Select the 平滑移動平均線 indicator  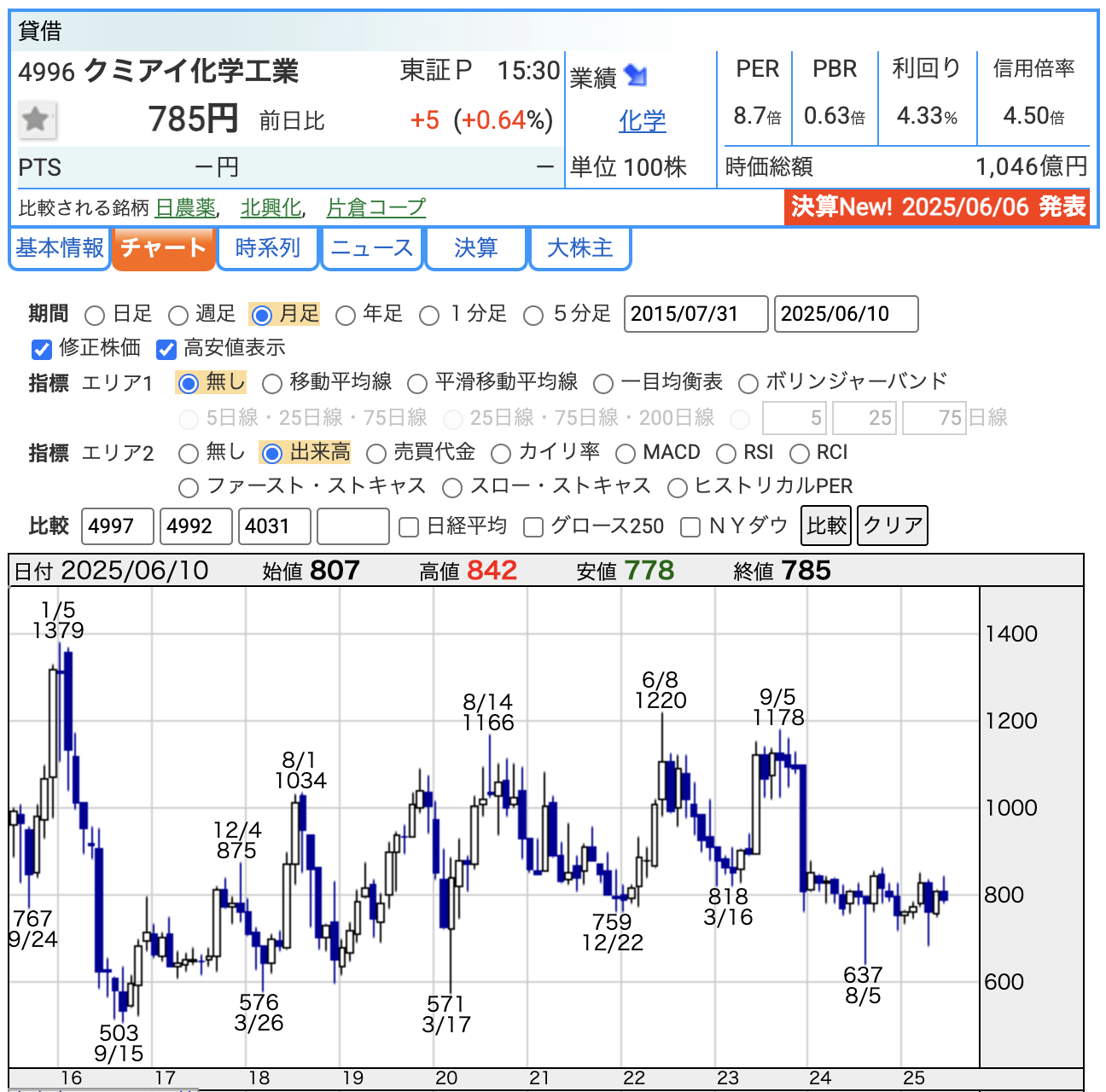click(x=417, y=383)
